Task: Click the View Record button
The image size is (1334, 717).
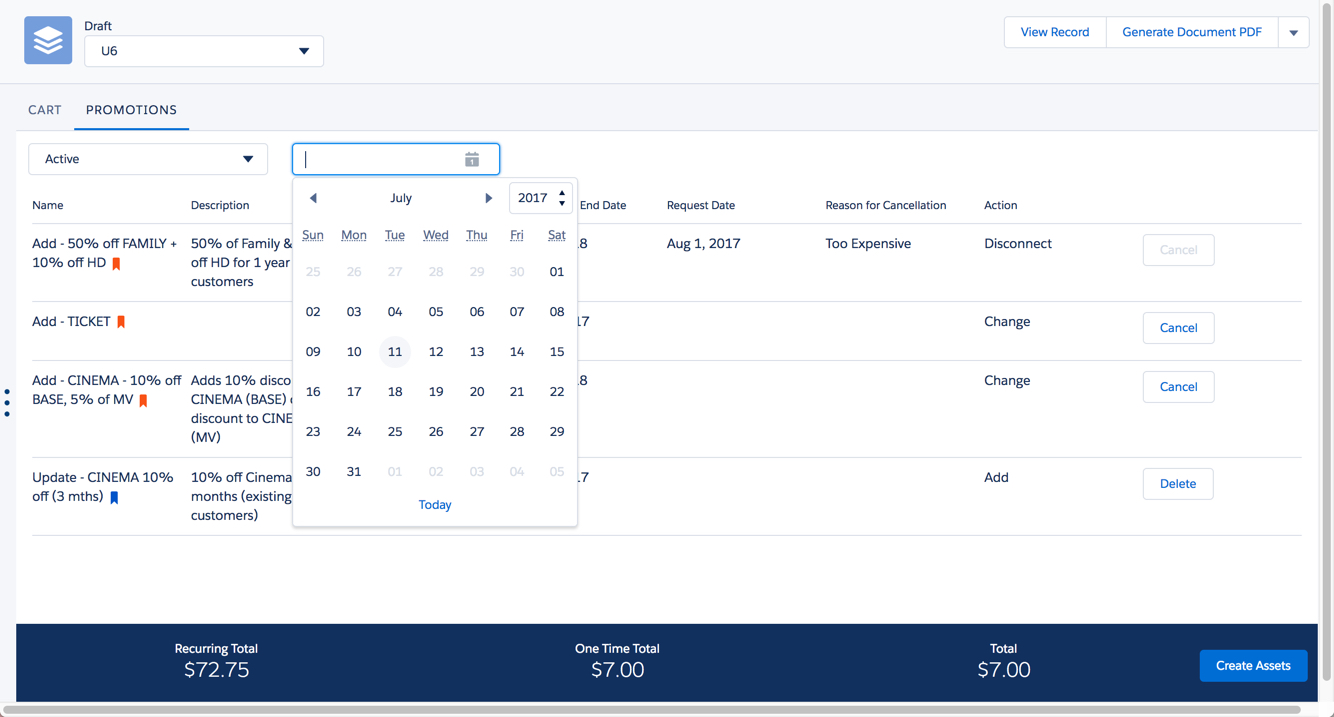Action: pyautogui.click(x=1055, y=32)
